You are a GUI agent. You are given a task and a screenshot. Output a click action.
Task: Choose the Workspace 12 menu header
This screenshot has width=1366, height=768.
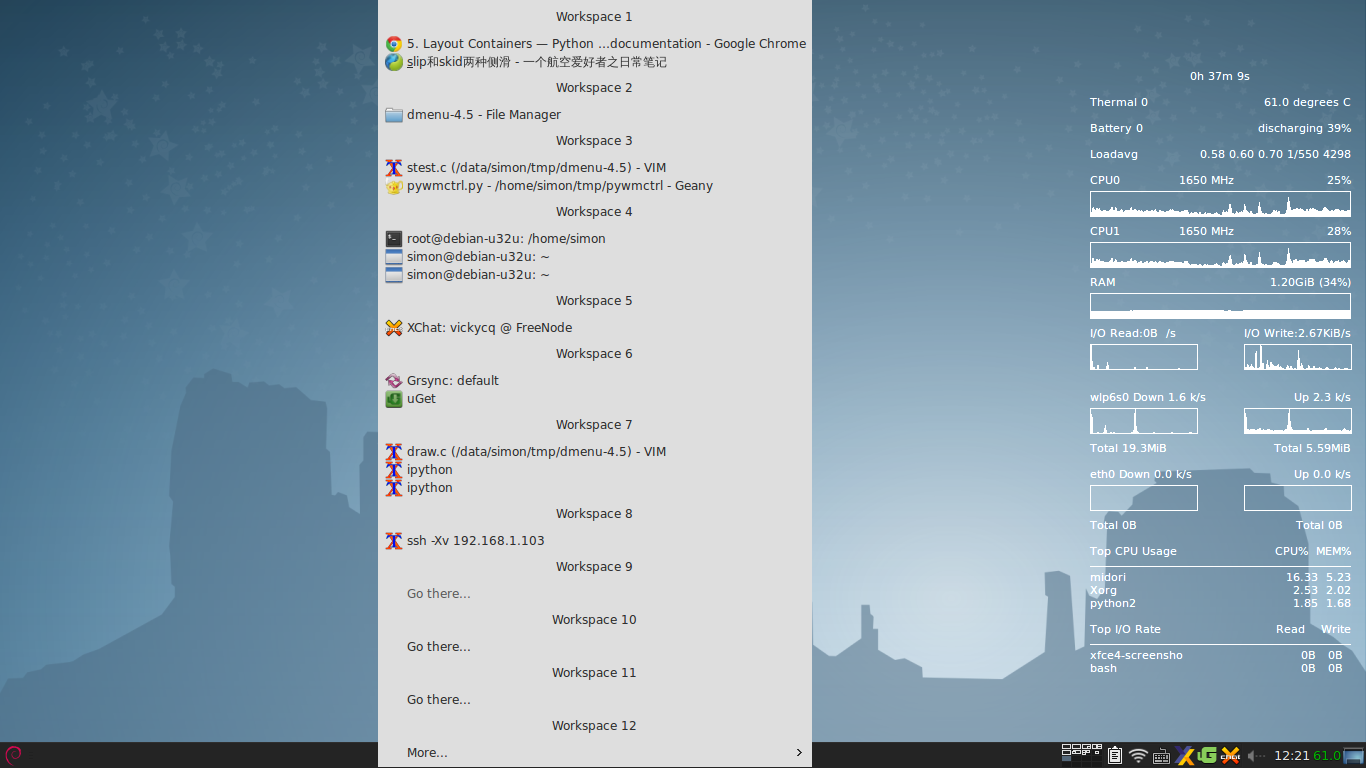[594, 726]
